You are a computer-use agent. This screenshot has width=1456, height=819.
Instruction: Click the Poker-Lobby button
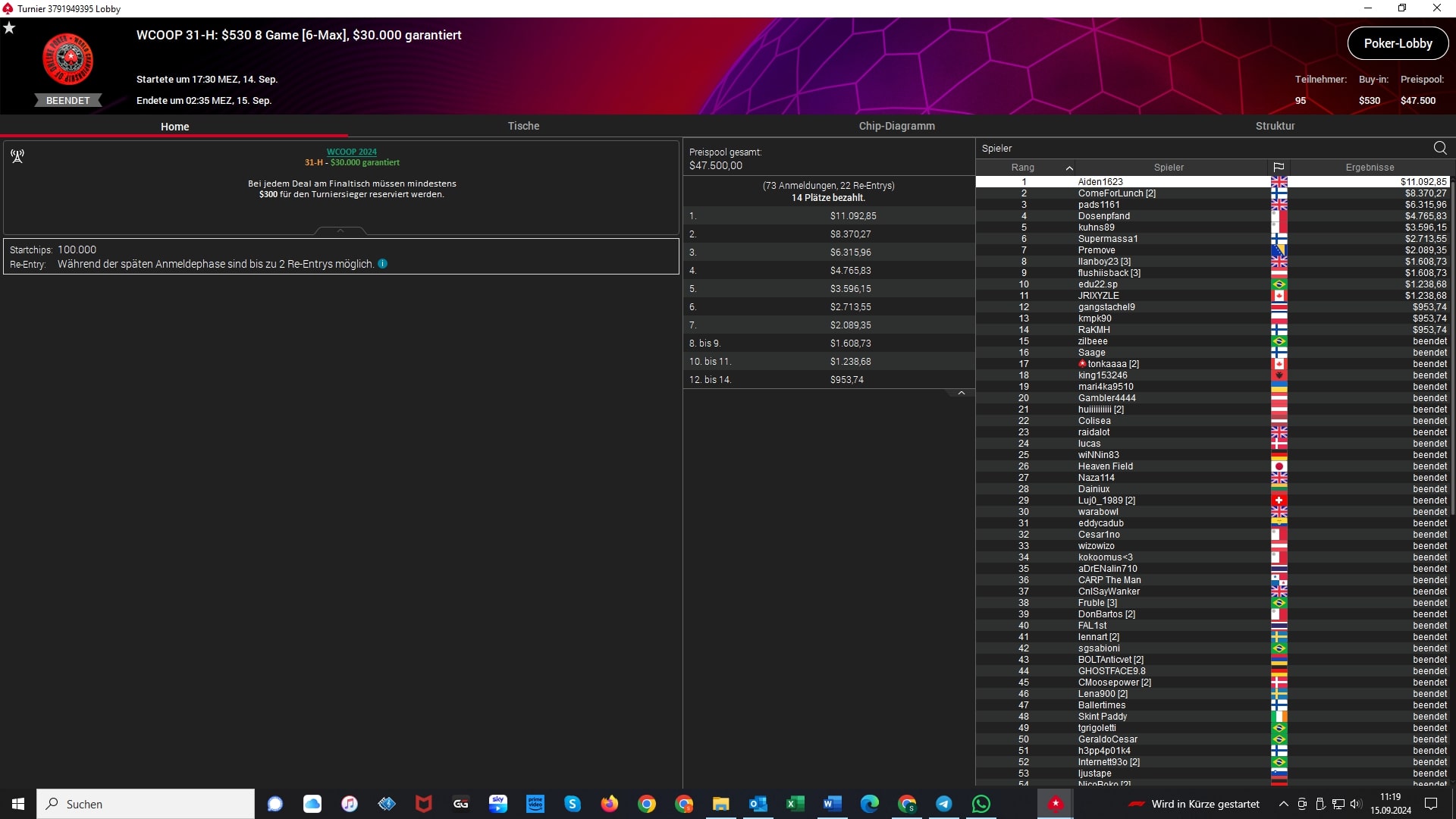1398,43
